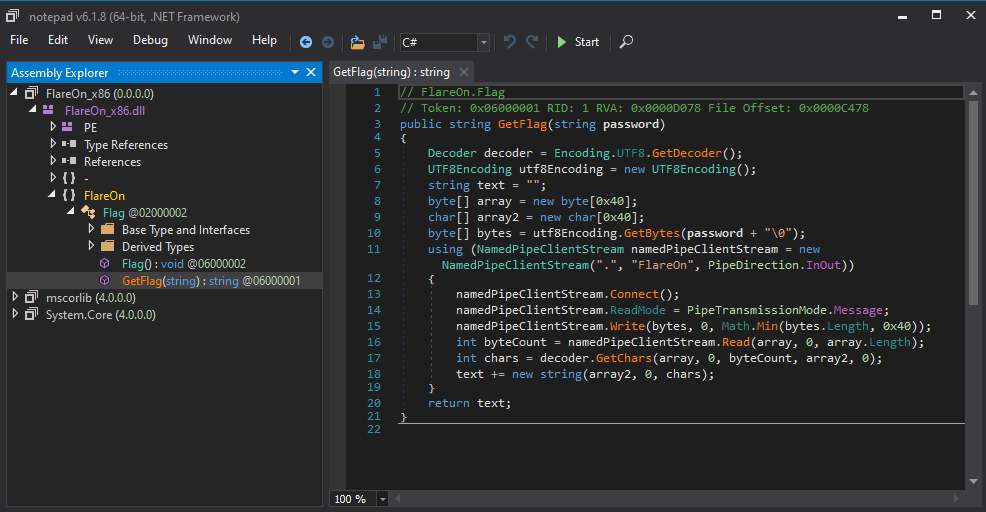Expand Base Type and Interfaces node
This screenshot has height=512, width=986.
pyautogui.click(x=91, y=228)
